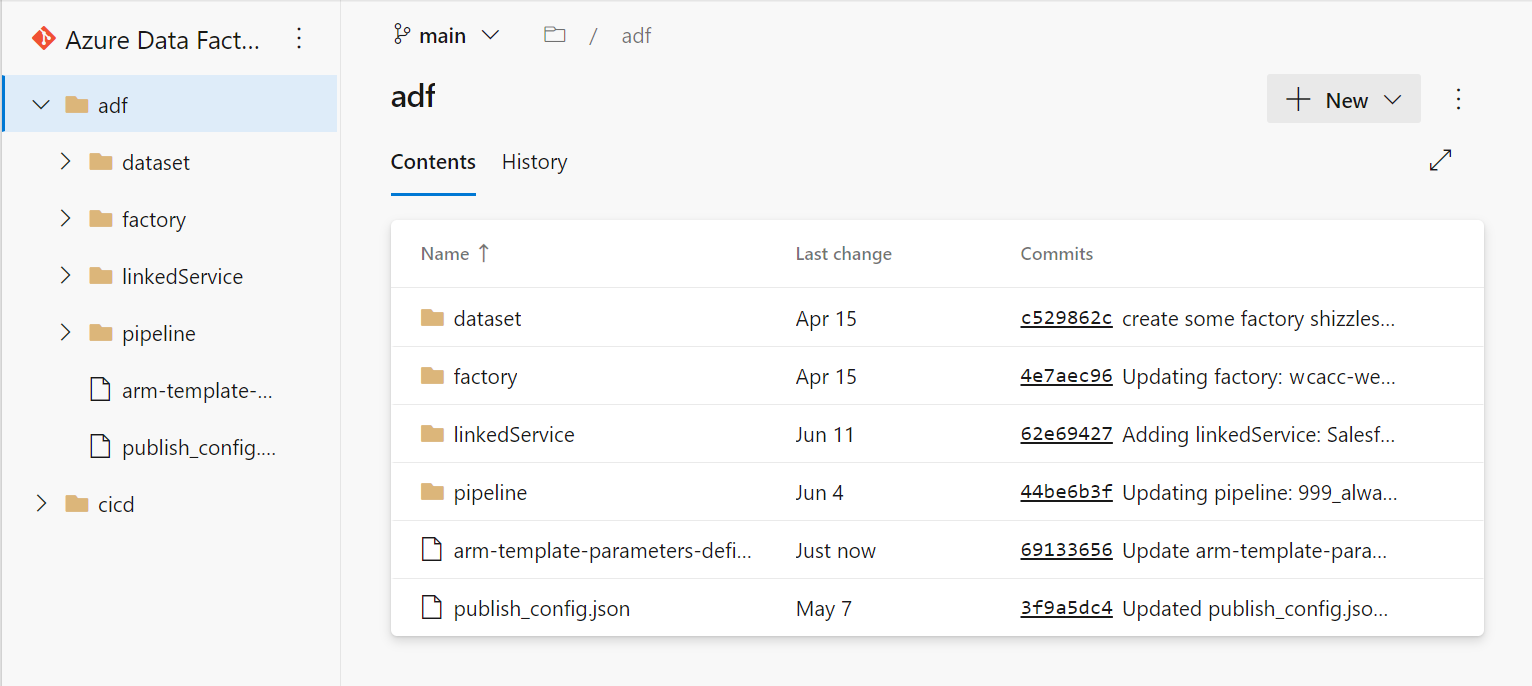Click the publish_config.json file icon
The width and height of the screenshot is (1532, 686).
(x=432, y=607)
